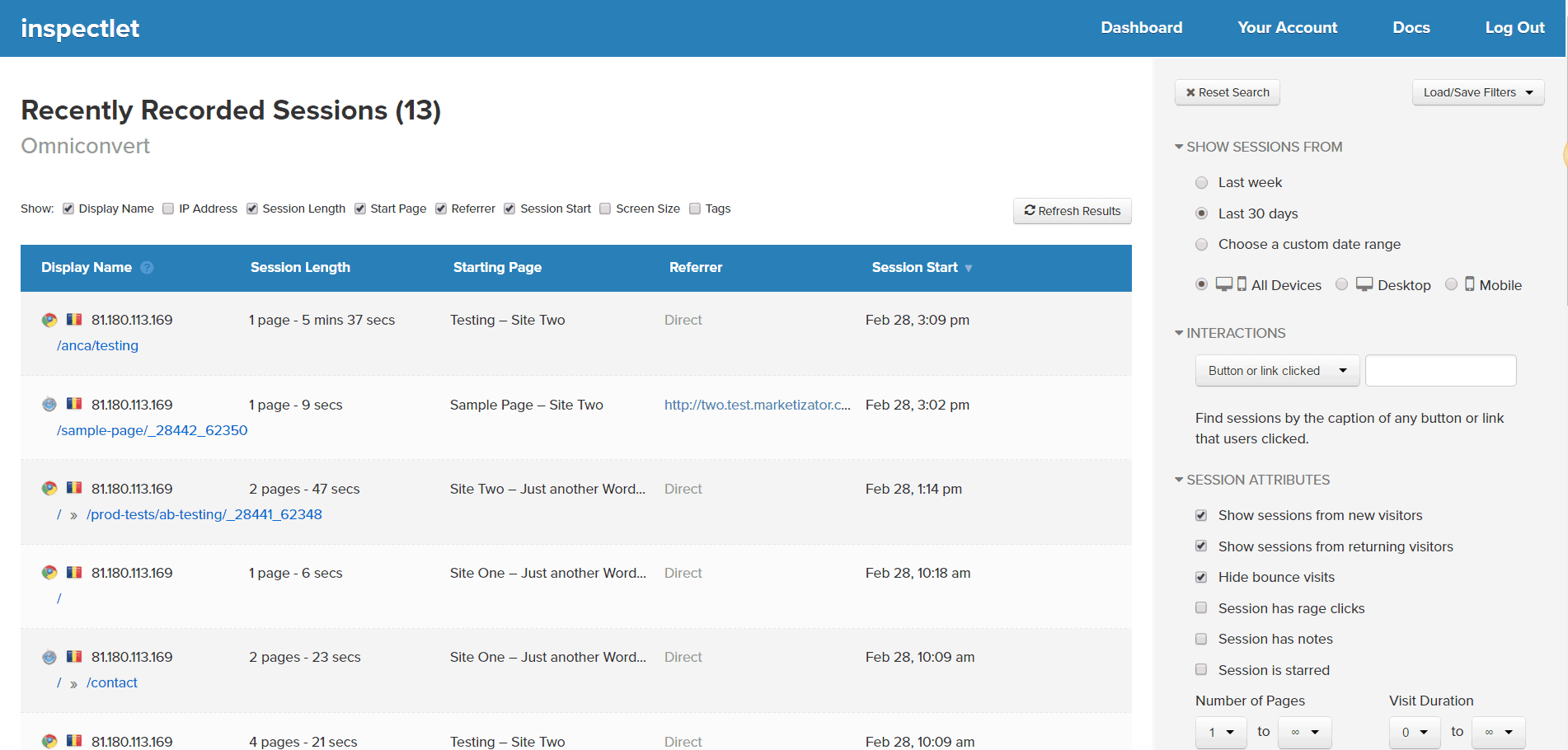The width and height of the screenshot is (1568, 750).
Task: Open the Dashboard menu item
Action: click(1141, 27)
